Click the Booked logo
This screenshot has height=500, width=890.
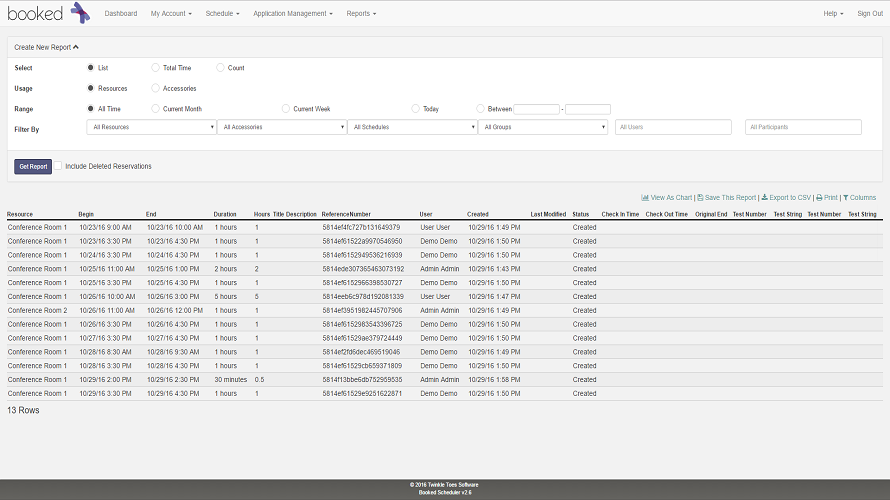pyautogui.click(x=48, y=13)
